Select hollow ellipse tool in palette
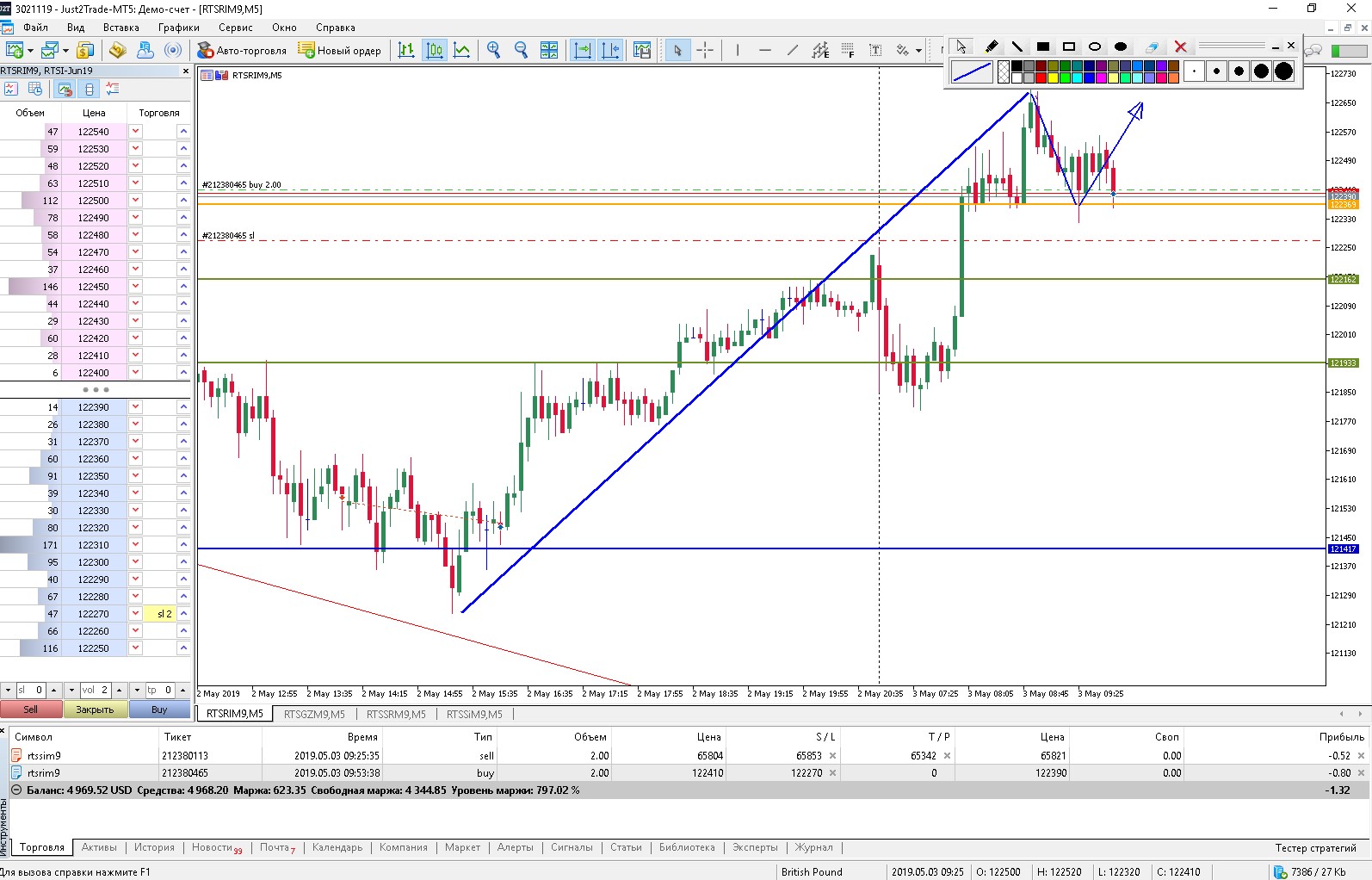The width and height of the screenshot is (1372, 880). click(x=1095, y=46)
